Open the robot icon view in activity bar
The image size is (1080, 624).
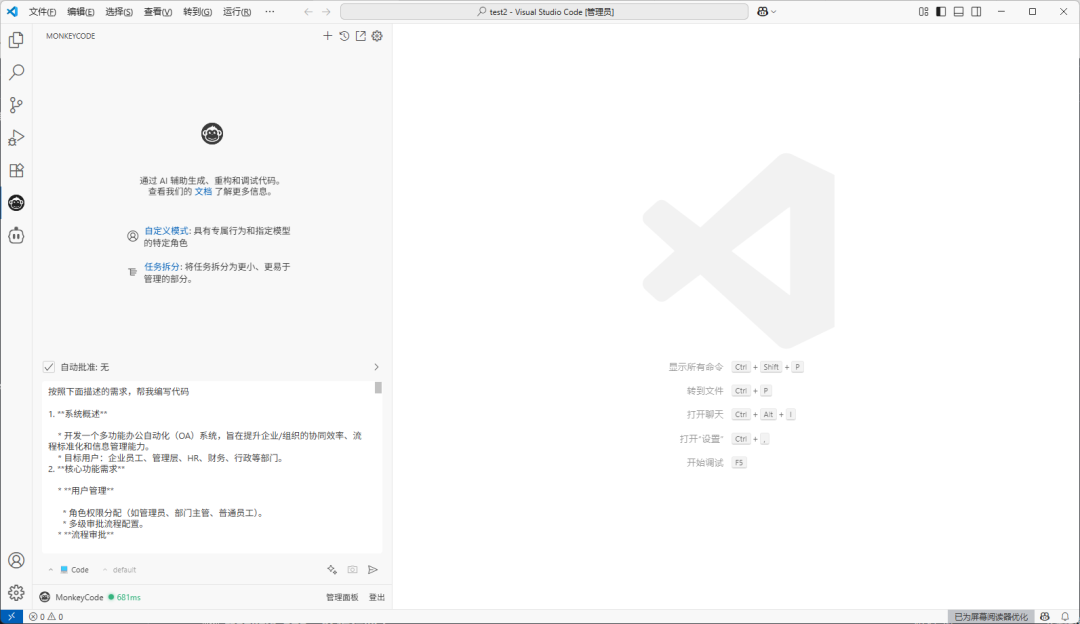click(17, 236)
